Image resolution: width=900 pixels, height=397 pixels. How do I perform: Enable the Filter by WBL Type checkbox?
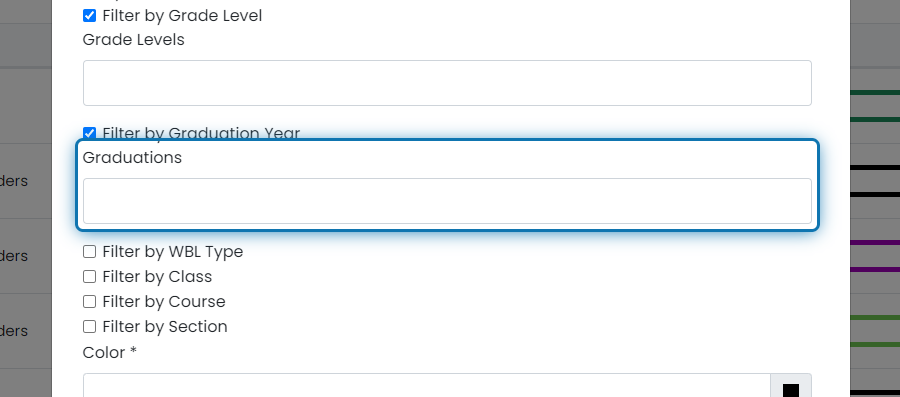click(90, 252)
